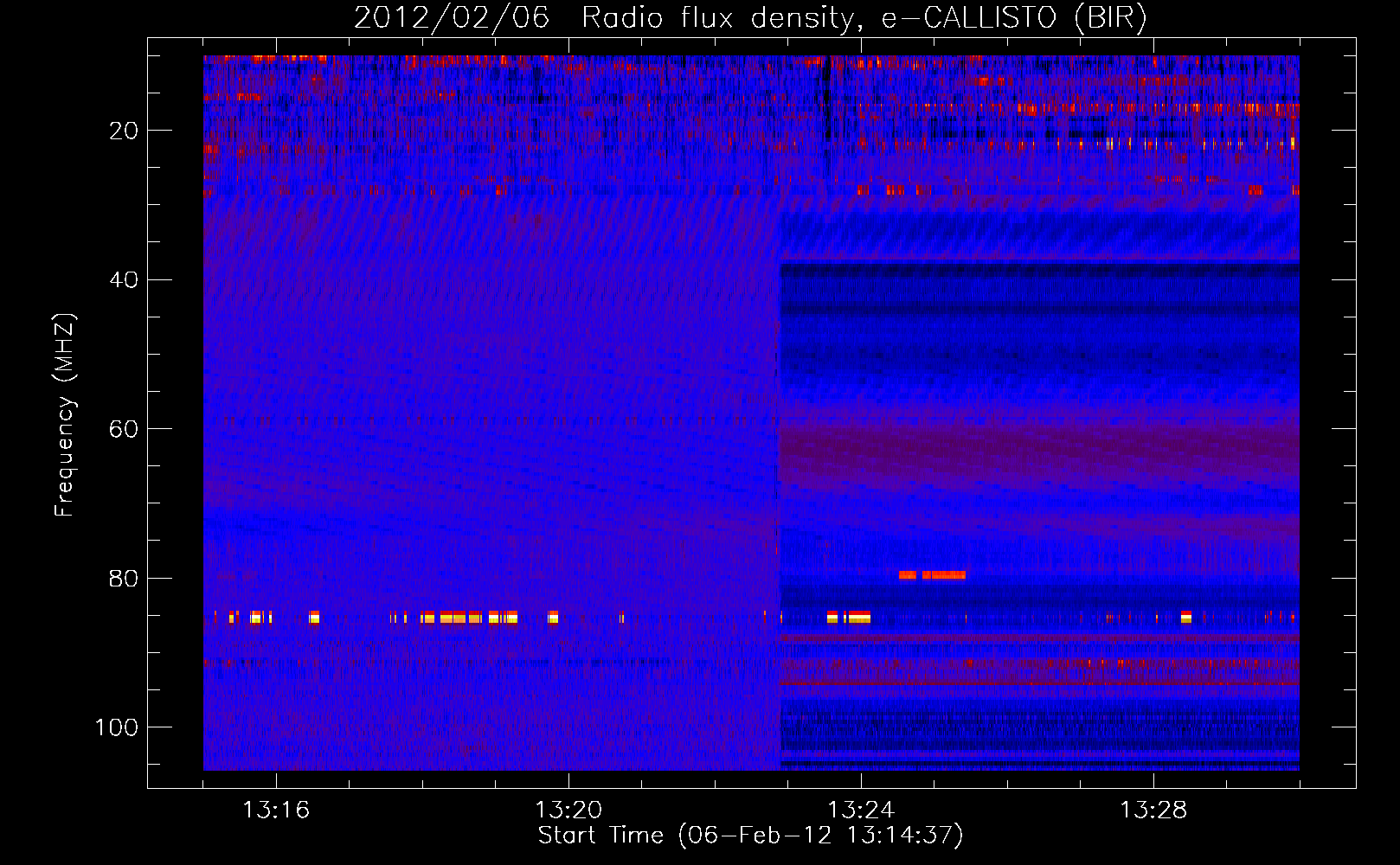Click the '13:20' time tick label
The height and width of the screenshot is (865, 1400).
(568, 811)
